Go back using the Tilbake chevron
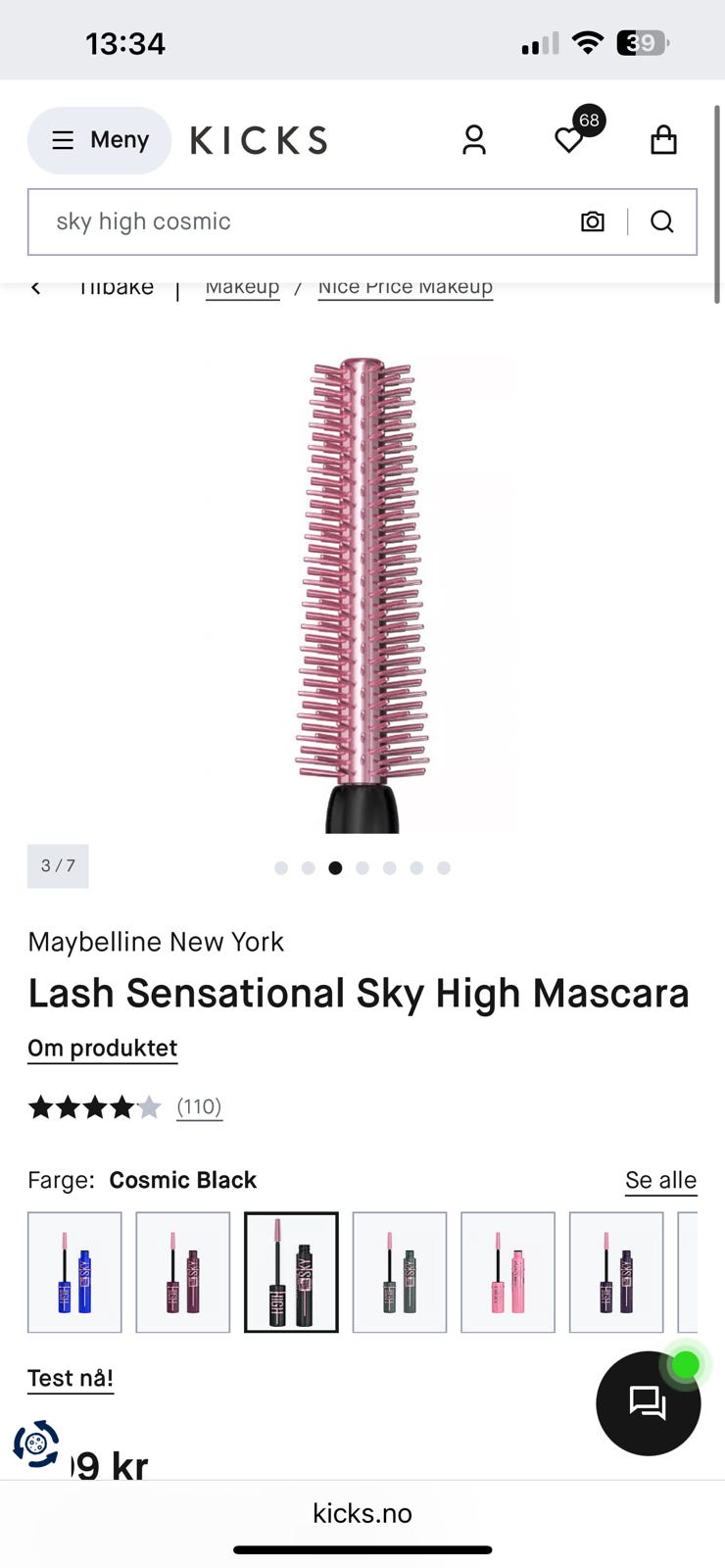Viewport: 725px width, 1568px height. click(x=35, y=287)
